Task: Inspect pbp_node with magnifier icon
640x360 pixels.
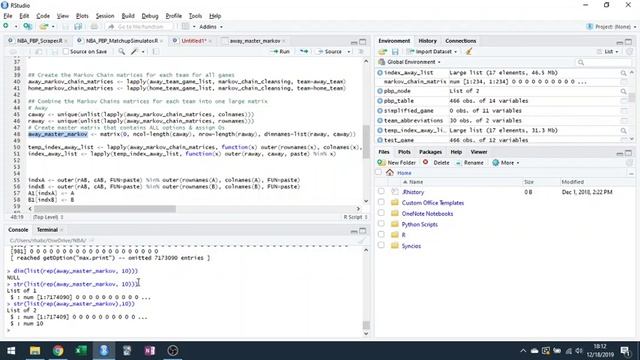Action: 623,91
